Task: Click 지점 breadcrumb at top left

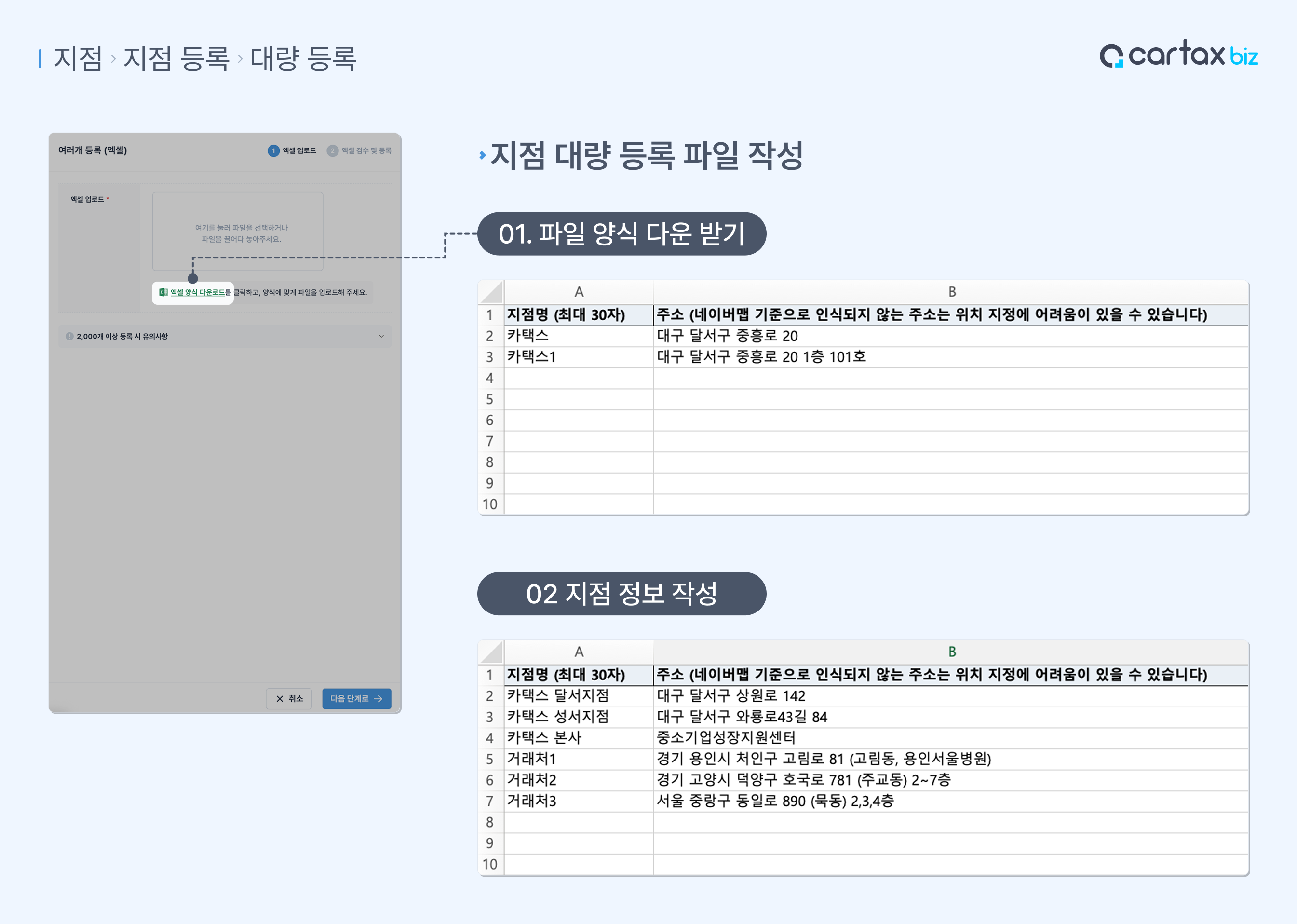Action: click(78, 59)
